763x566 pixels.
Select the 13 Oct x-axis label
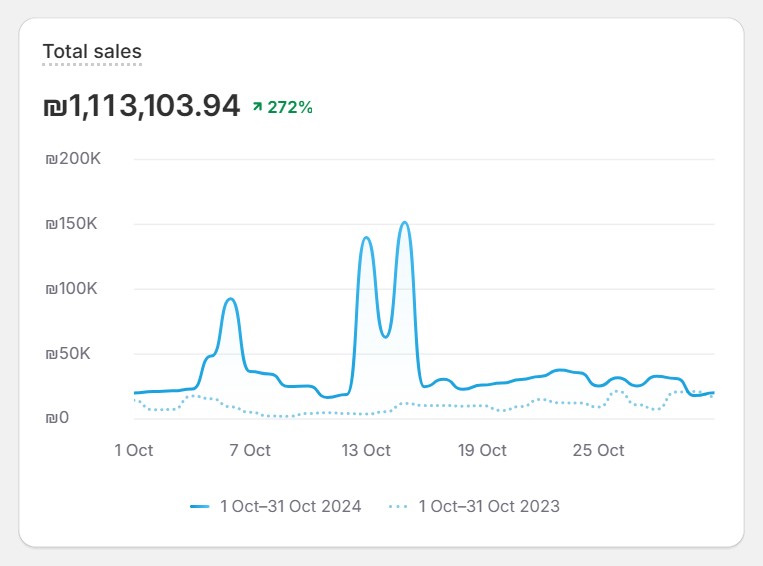[x=366, y=451]
